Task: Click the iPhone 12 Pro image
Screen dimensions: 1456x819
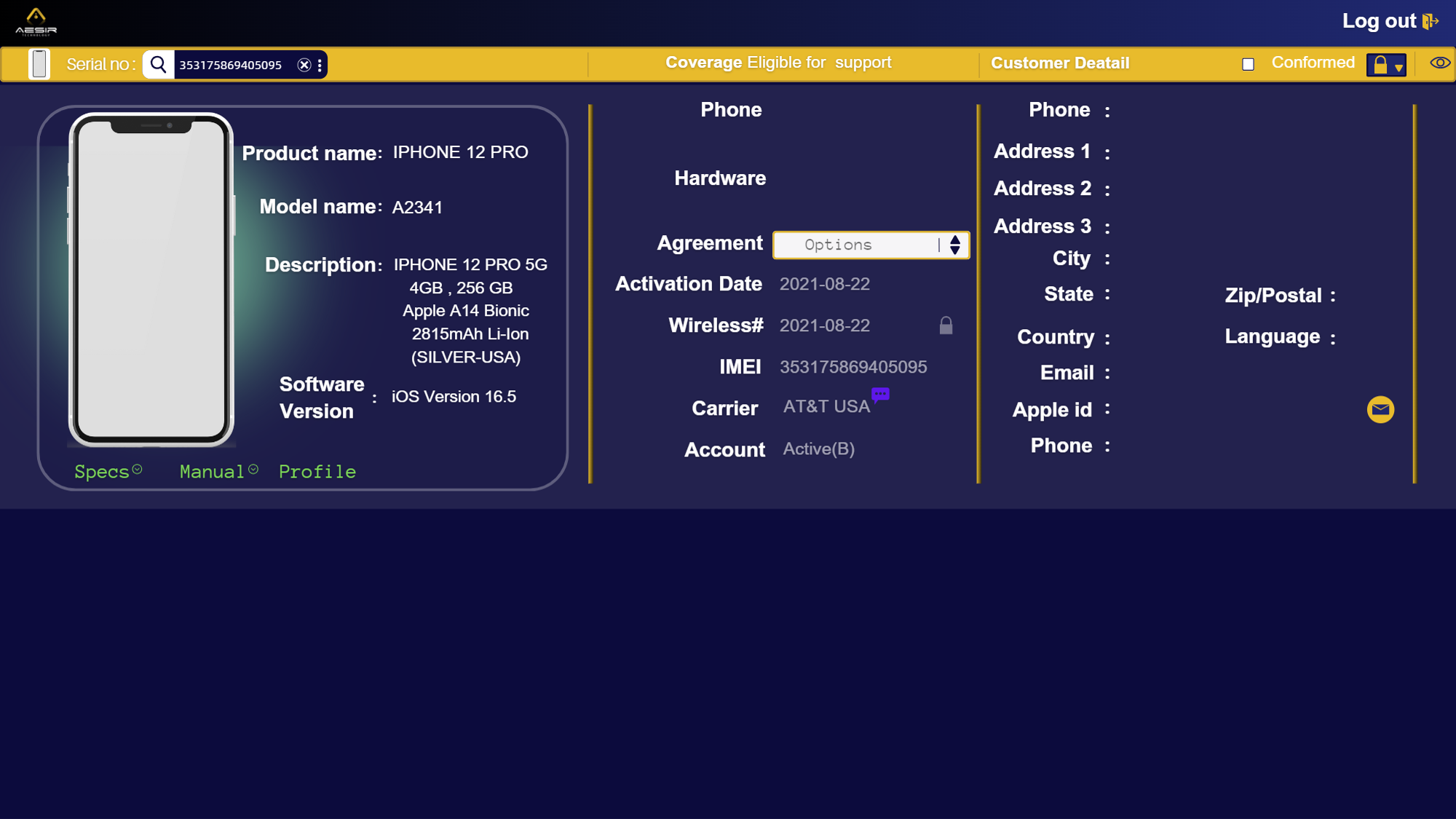Action: coord(151,280)
